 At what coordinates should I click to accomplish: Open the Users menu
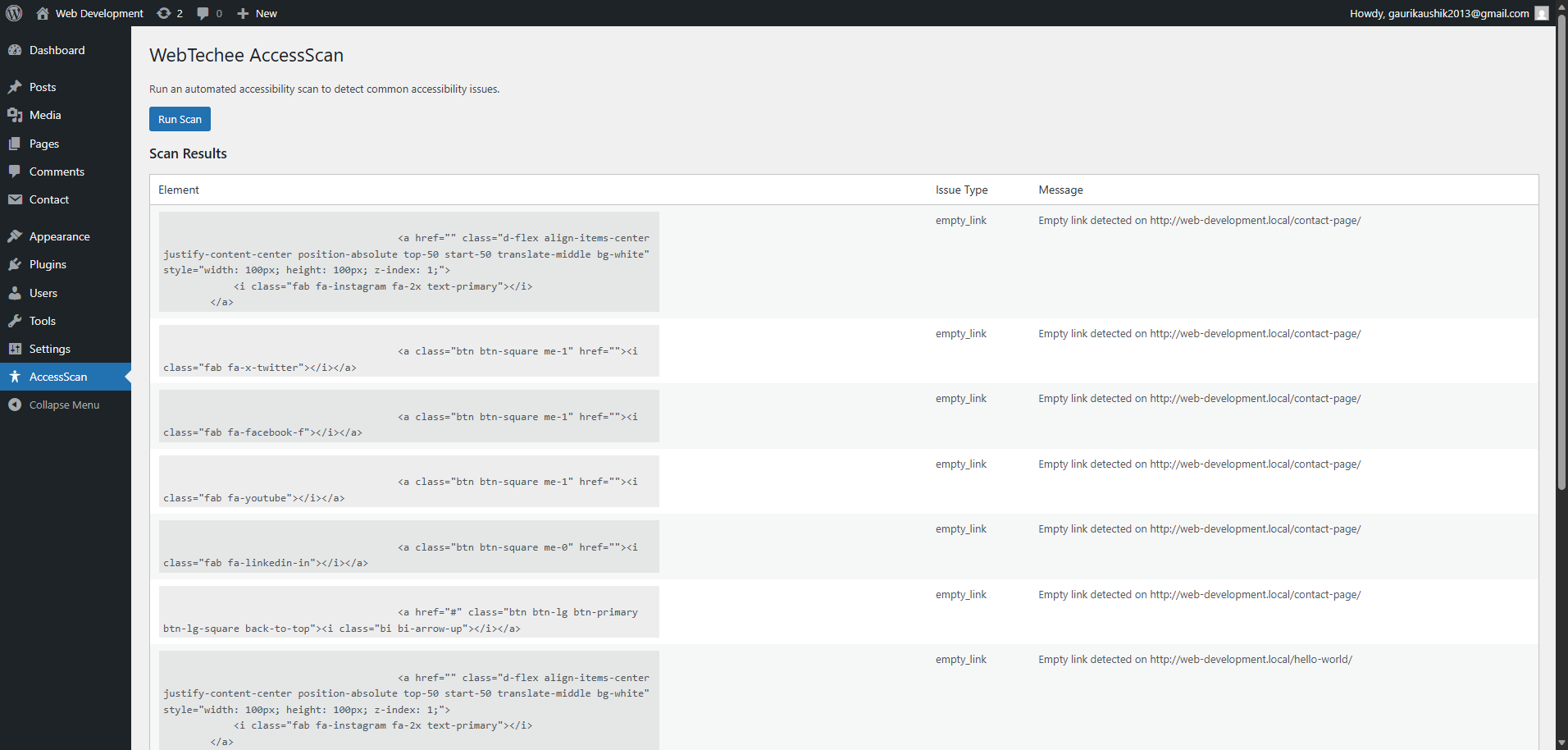click(66, 293)
